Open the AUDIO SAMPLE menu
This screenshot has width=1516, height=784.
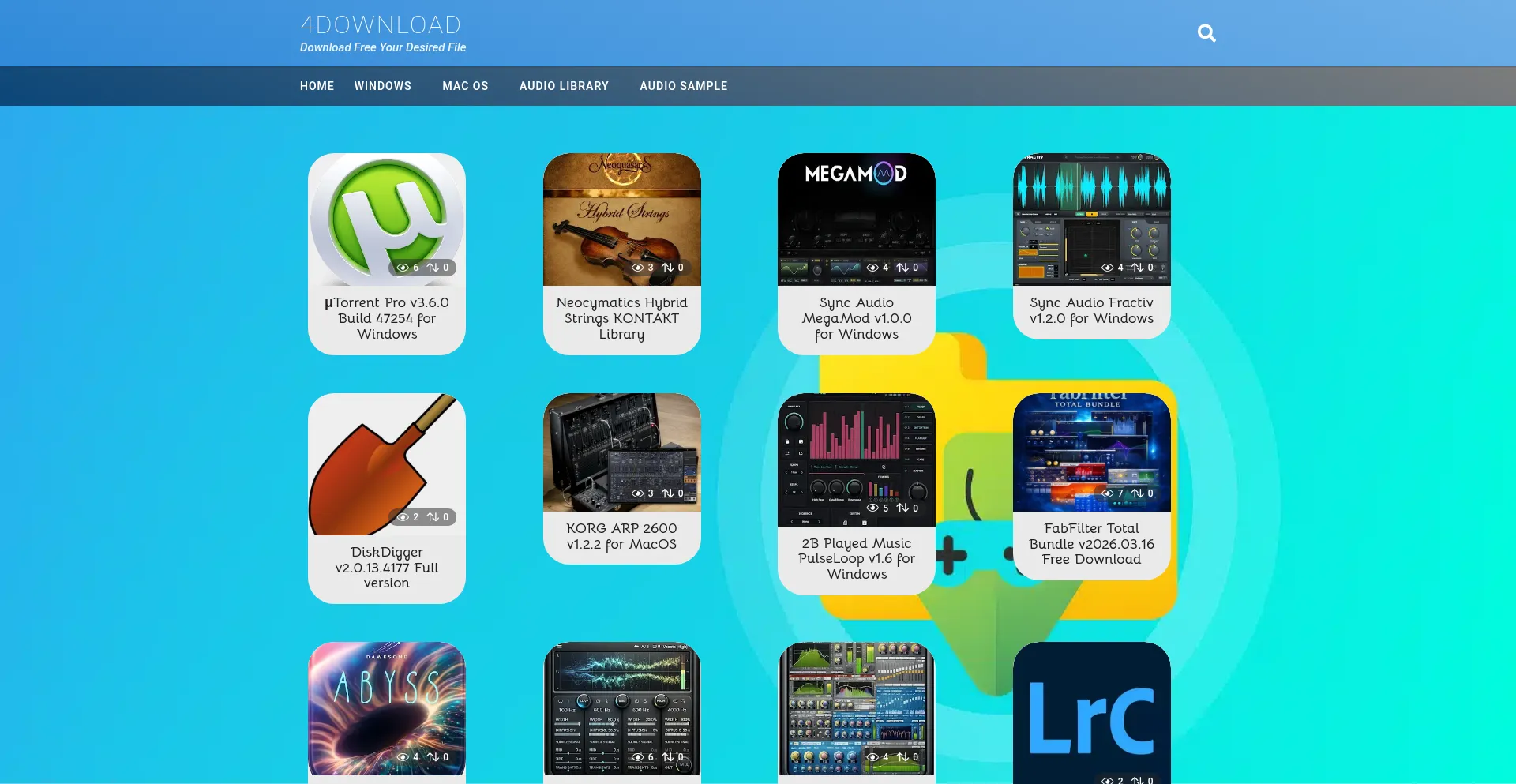coord(684,86)
